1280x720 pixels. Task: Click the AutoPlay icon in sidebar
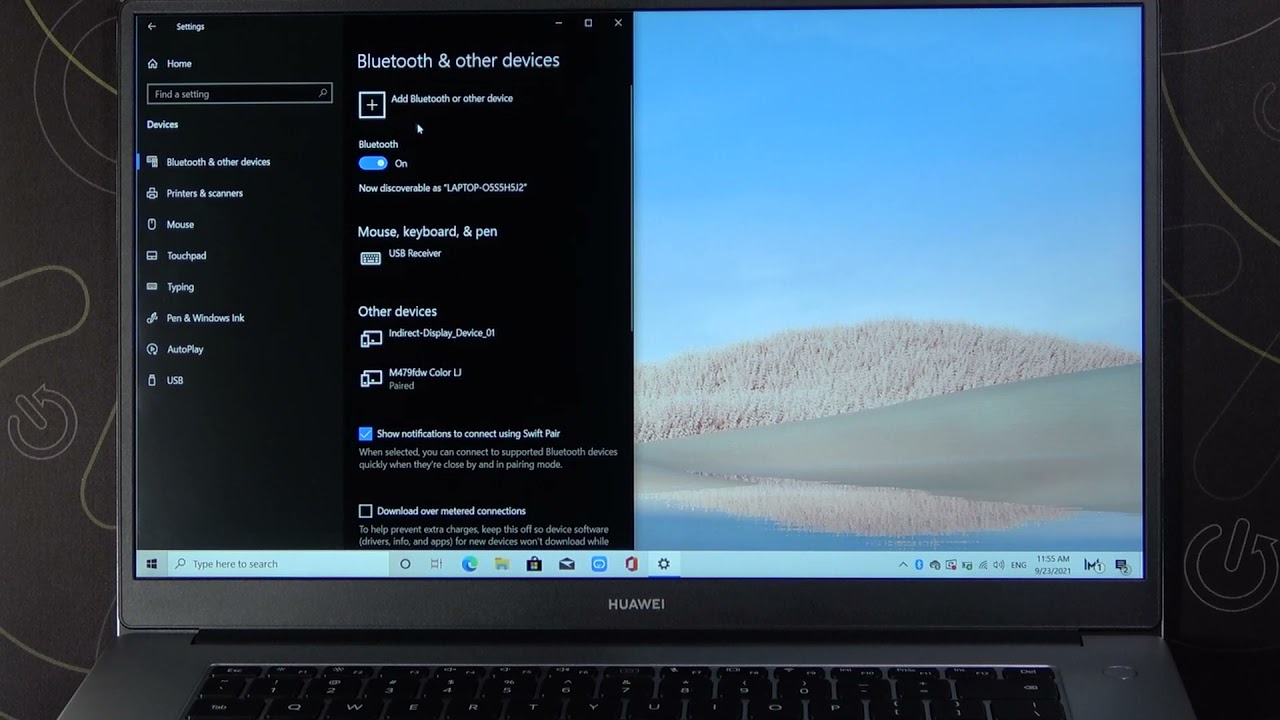[x=152, y=349]
